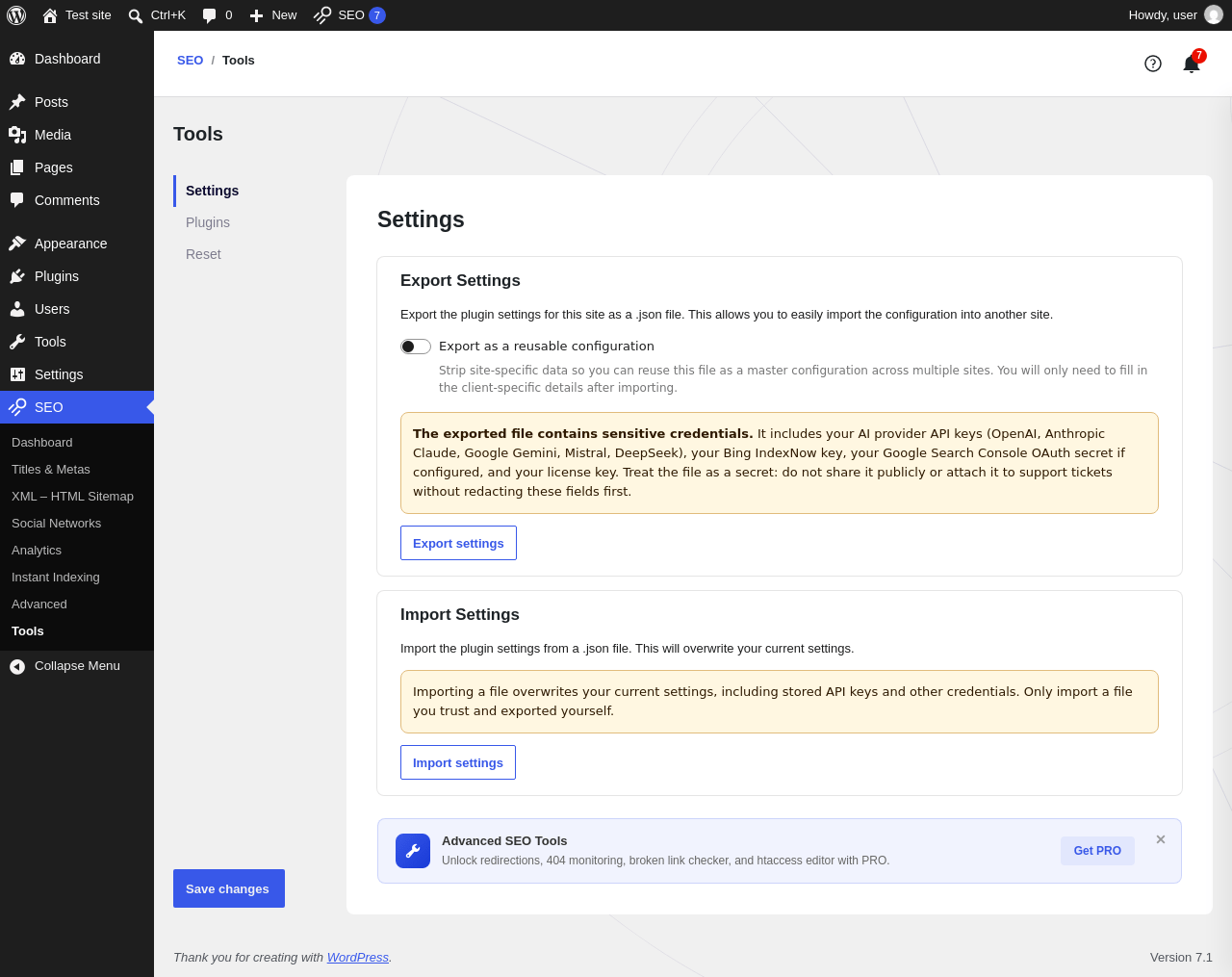Open the WordPress Tools menu with wrench icon
The height and width of the screenshot is (977, 1232).
coord(77,342)
